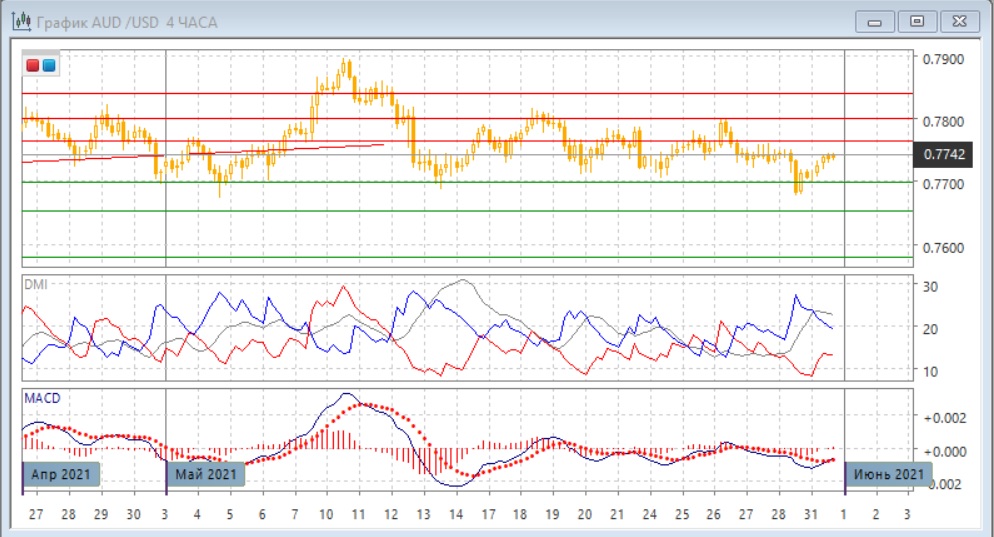
Task: Click the candlestick chart icon in title bar
Action: click(x=20, y=21)
